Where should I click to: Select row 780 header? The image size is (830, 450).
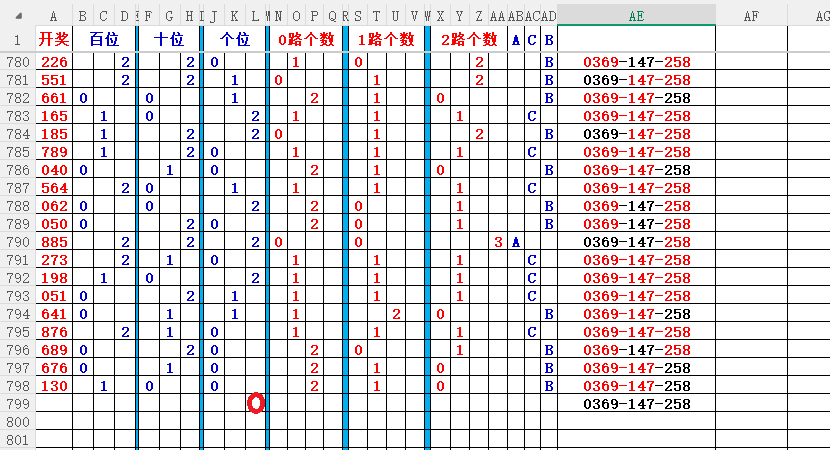pyautogui.click(x=17, y=62)
